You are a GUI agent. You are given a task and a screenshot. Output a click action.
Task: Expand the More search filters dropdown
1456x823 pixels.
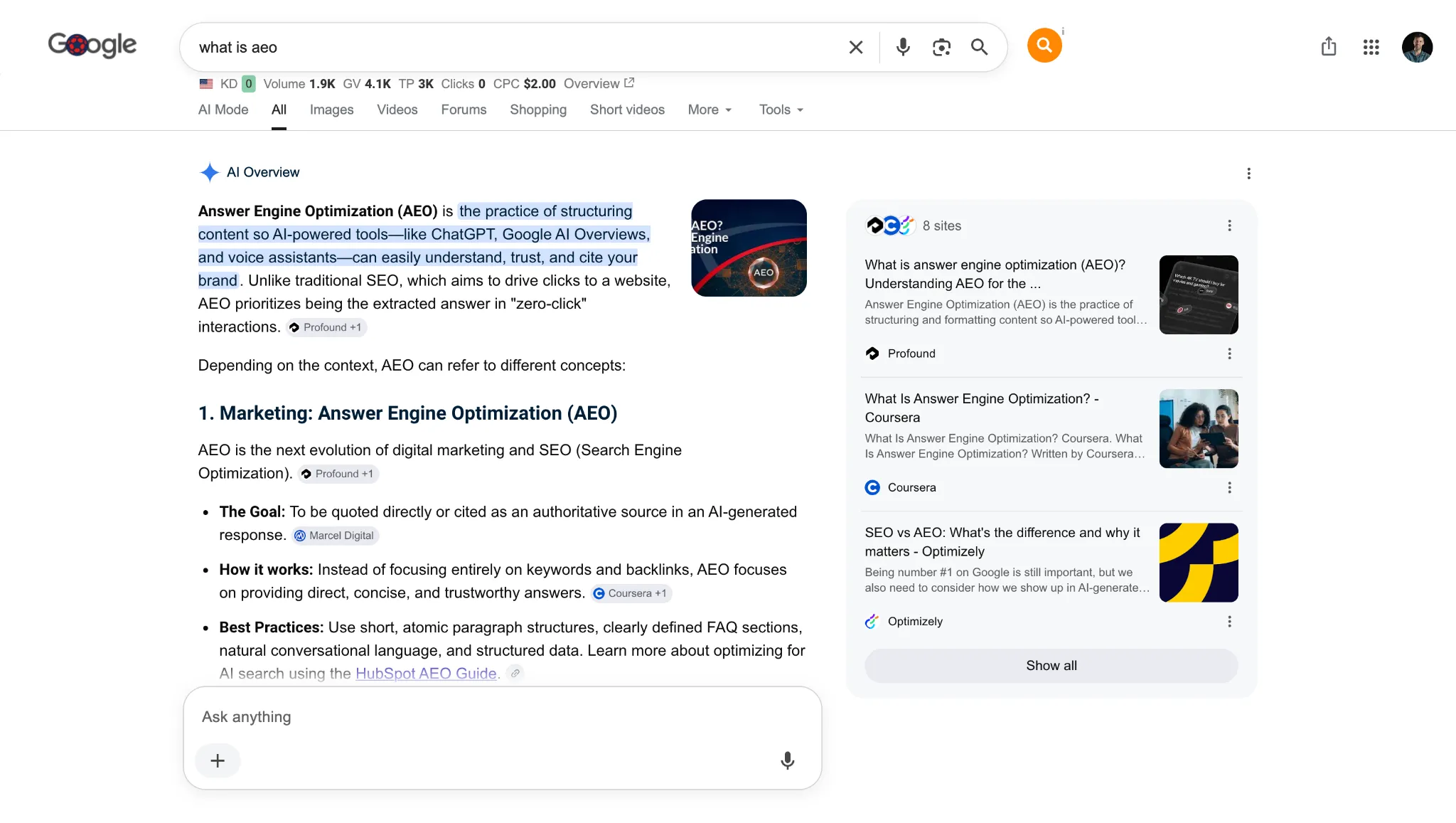(x=710, y=110)
